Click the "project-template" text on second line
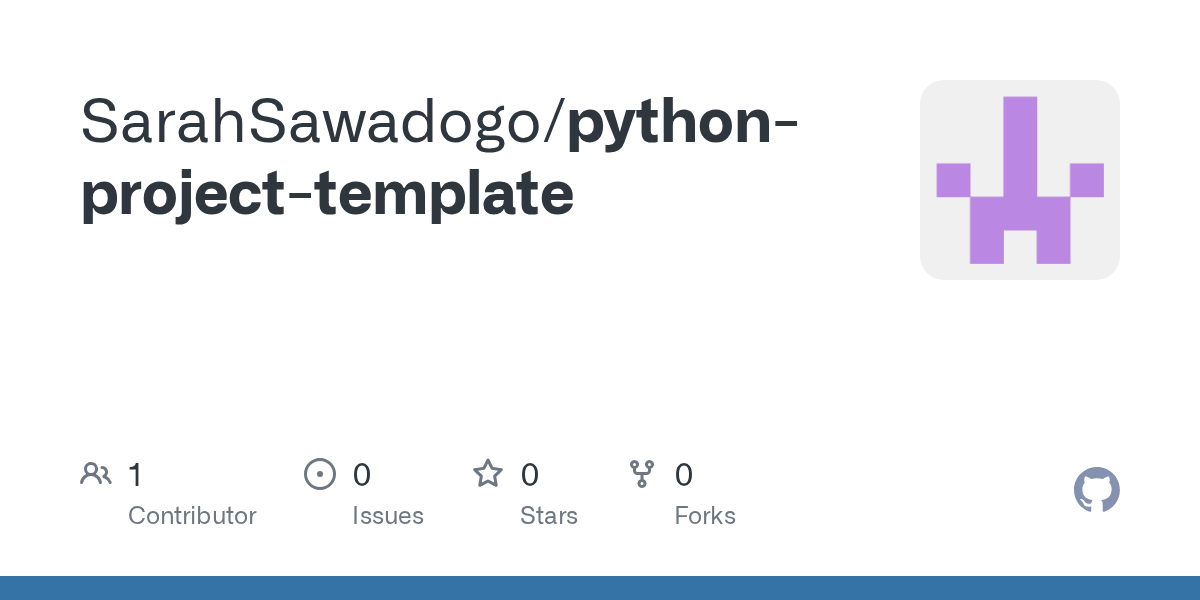Image resolution: width=1200 pixels, height=600 pixels. [x=327, y=194]
